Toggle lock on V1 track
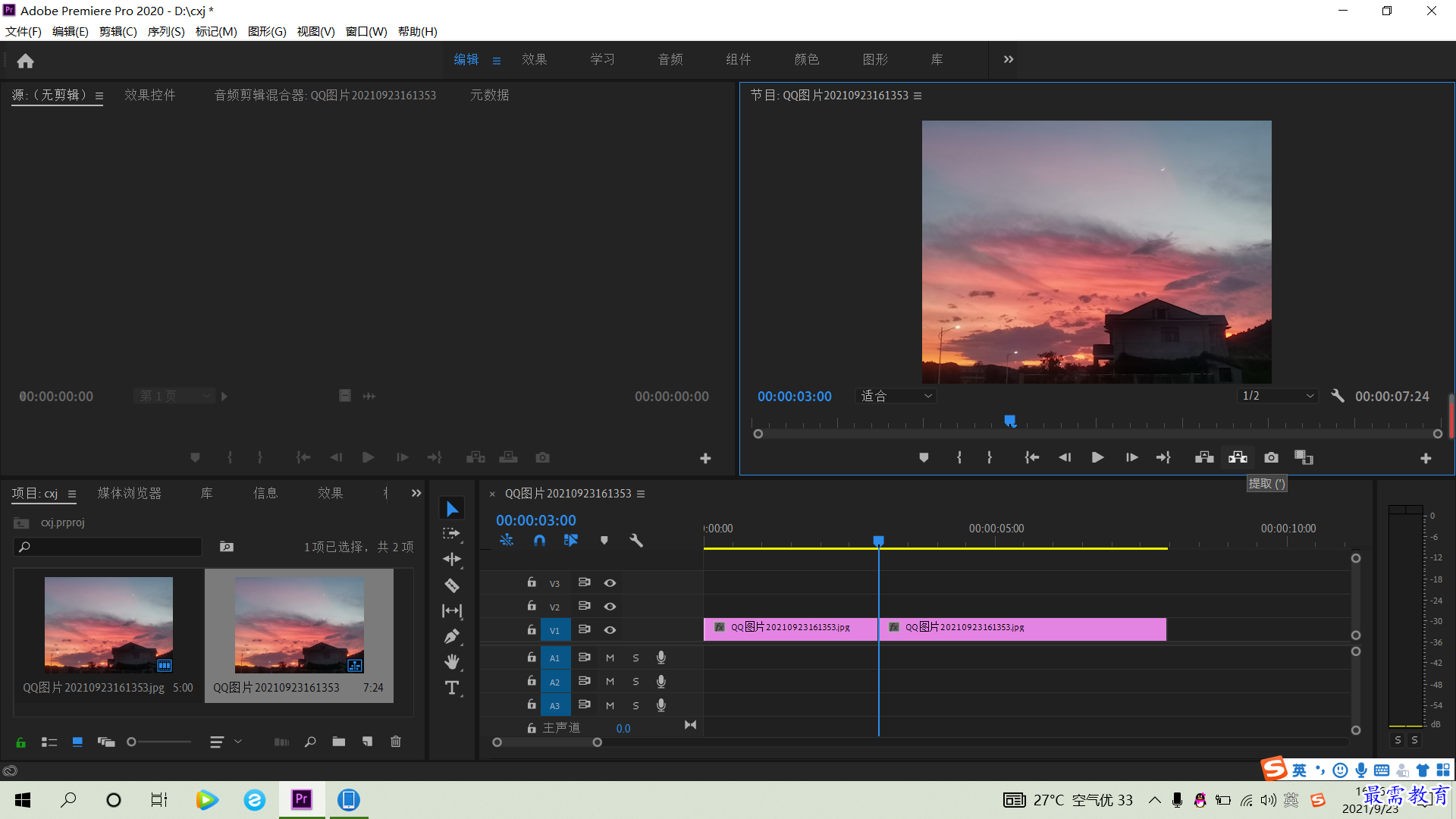 (x=532, y=629)
